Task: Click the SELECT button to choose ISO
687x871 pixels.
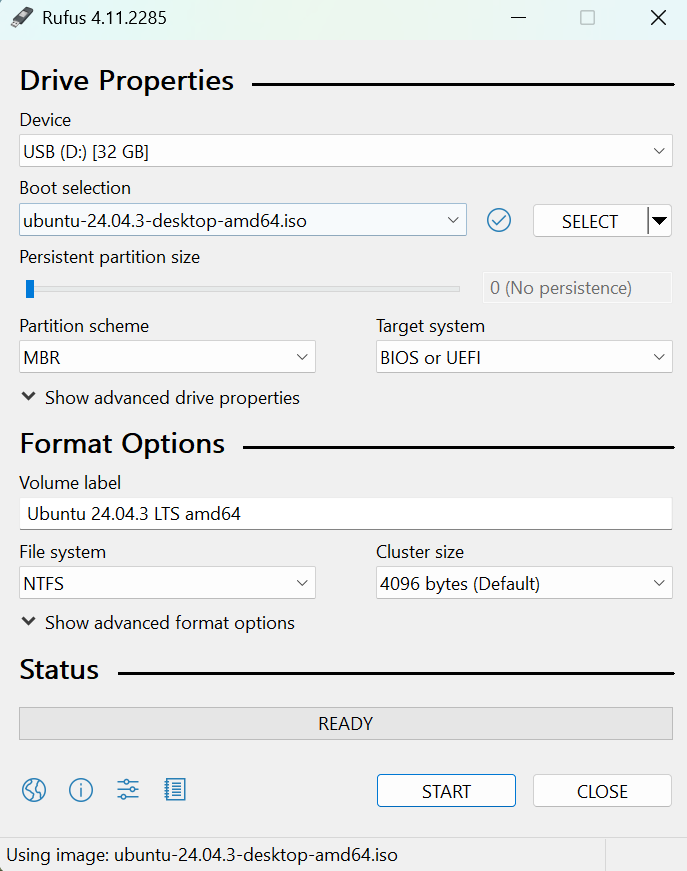Action: 589,221
